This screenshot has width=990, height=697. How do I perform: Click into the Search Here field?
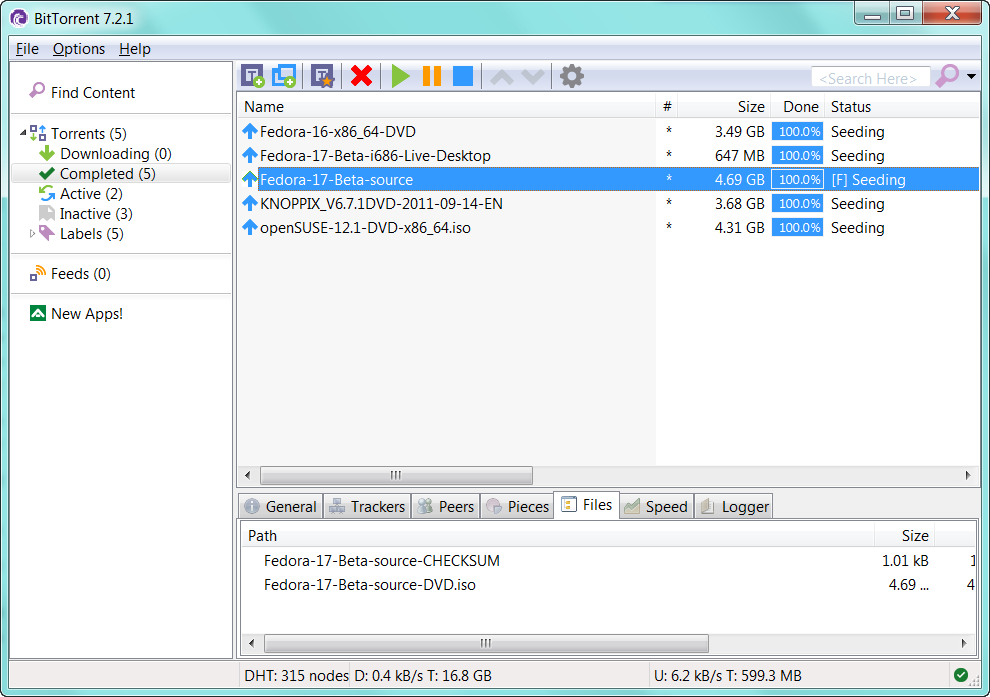coord(871,78)
